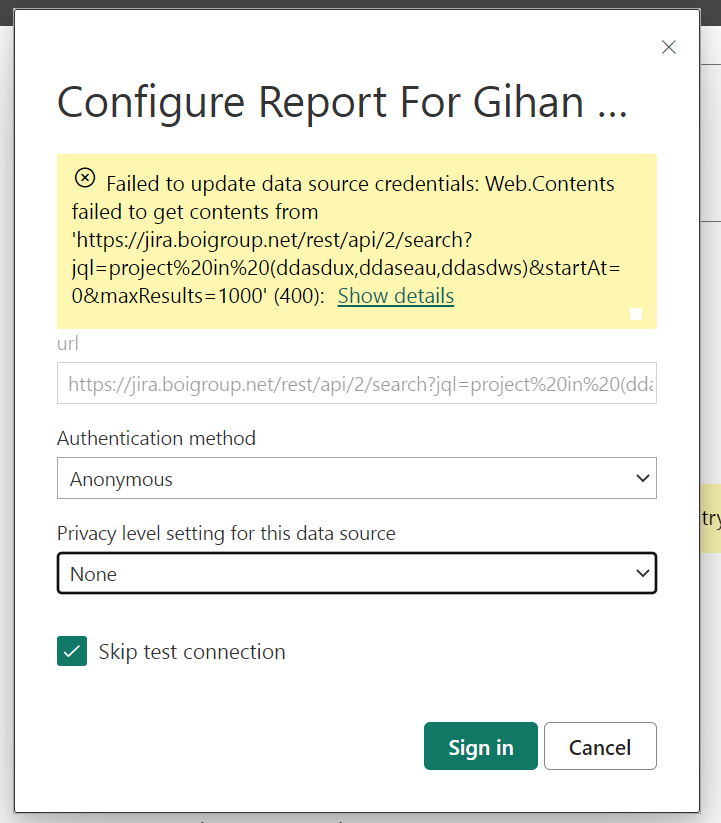
Task: Click the chevron arrow on Anonymous combo box
Action: (643, 478)
